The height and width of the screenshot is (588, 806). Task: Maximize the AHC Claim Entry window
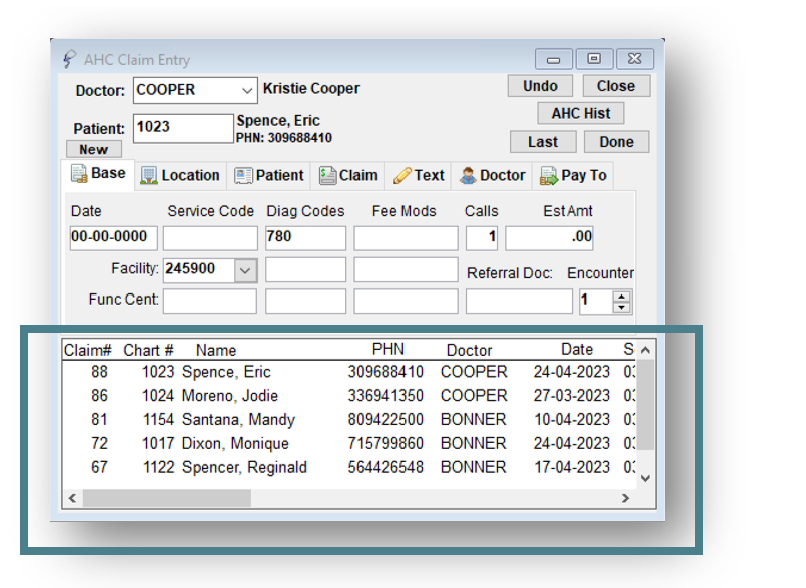[594, 59]
